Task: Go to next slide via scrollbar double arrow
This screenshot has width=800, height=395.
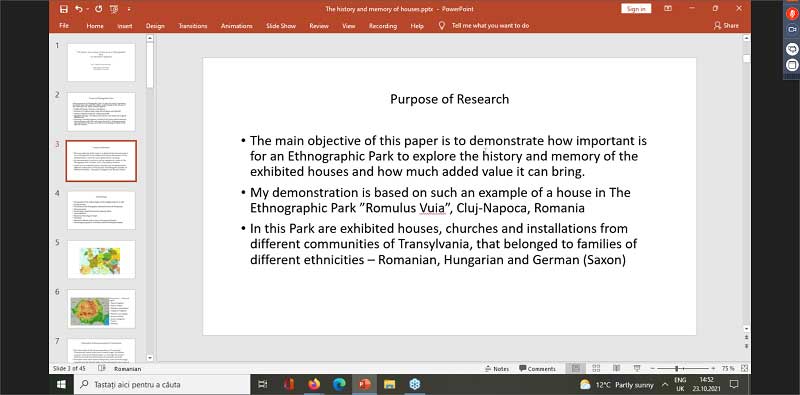Action: pos(746,347)
